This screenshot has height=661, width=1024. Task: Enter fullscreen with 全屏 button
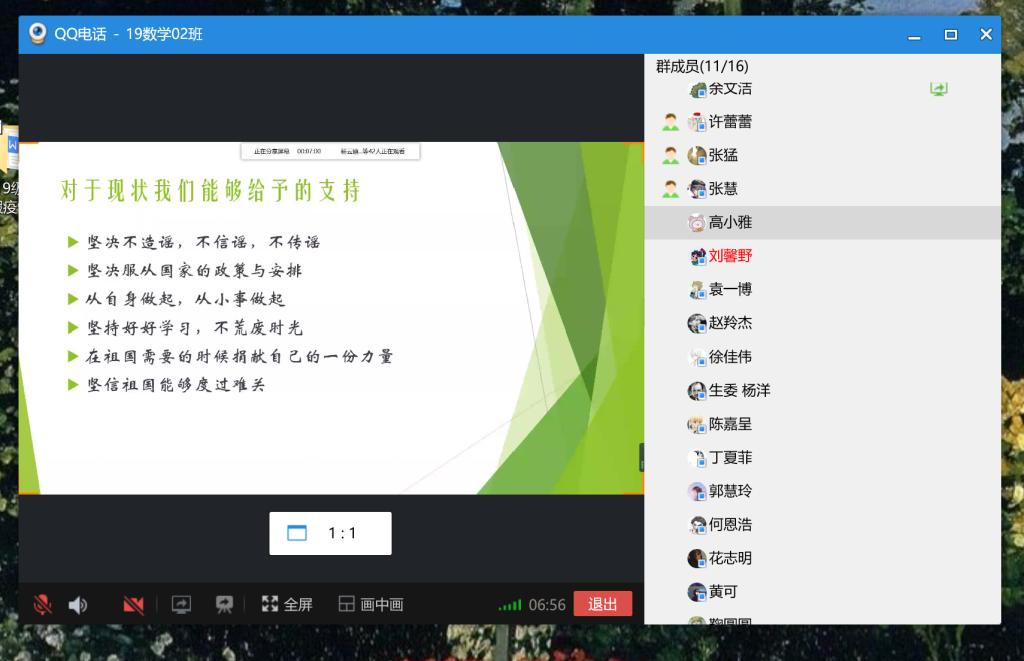click(x=287, y=604)
